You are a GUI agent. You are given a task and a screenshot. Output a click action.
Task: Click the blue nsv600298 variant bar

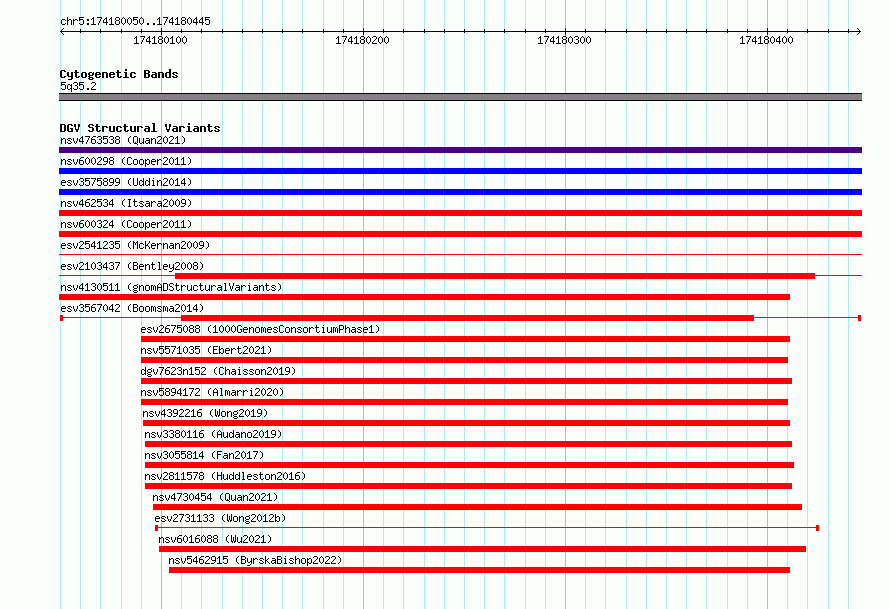coord(460,171)
